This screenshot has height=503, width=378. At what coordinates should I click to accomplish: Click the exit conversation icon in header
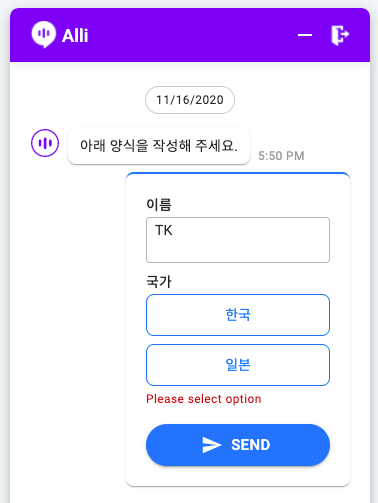tap(340, 35)
